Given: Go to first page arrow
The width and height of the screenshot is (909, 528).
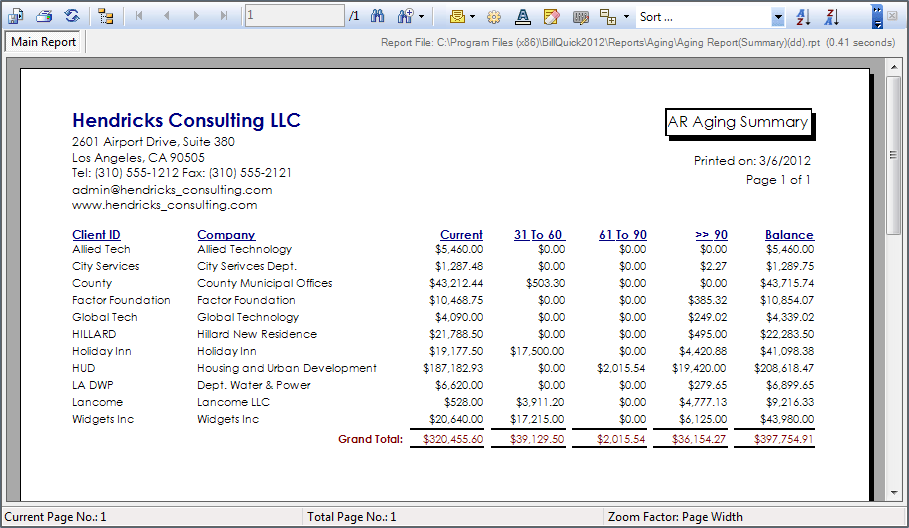Looking at the screenshot, I should click(139, 16).
